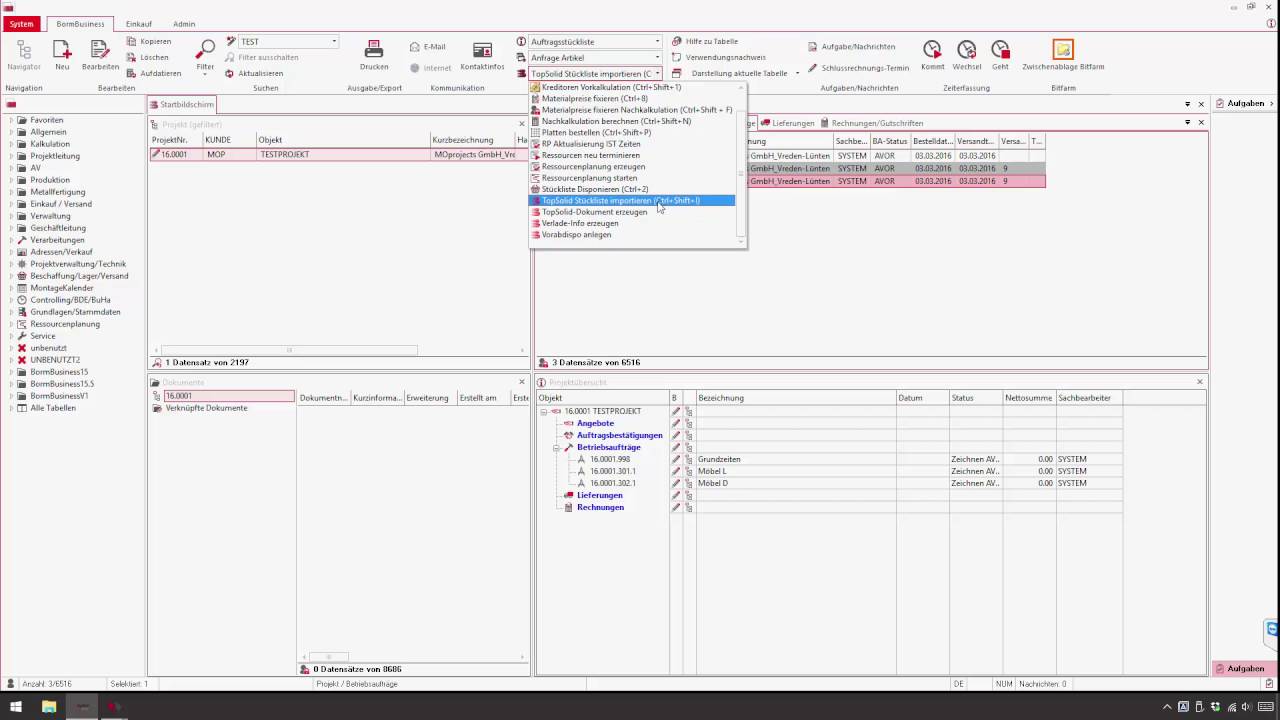Open the Rechnungen/Gutschriften tab
Viewport: 1280px width, 720px height.
pos(871,124)
